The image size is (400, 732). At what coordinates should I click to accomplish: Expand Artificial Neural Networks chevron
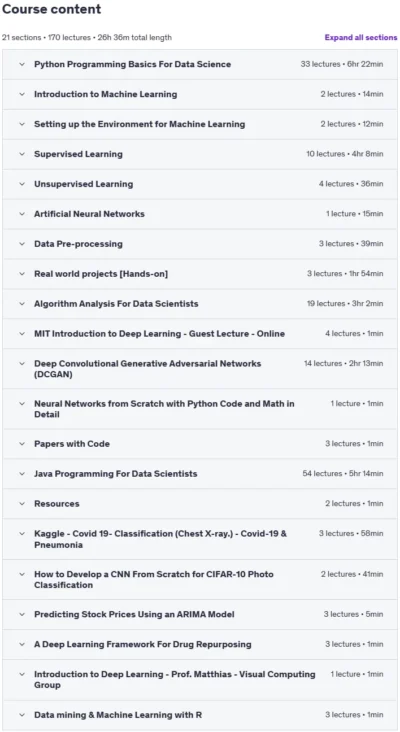tap(22, 214)
